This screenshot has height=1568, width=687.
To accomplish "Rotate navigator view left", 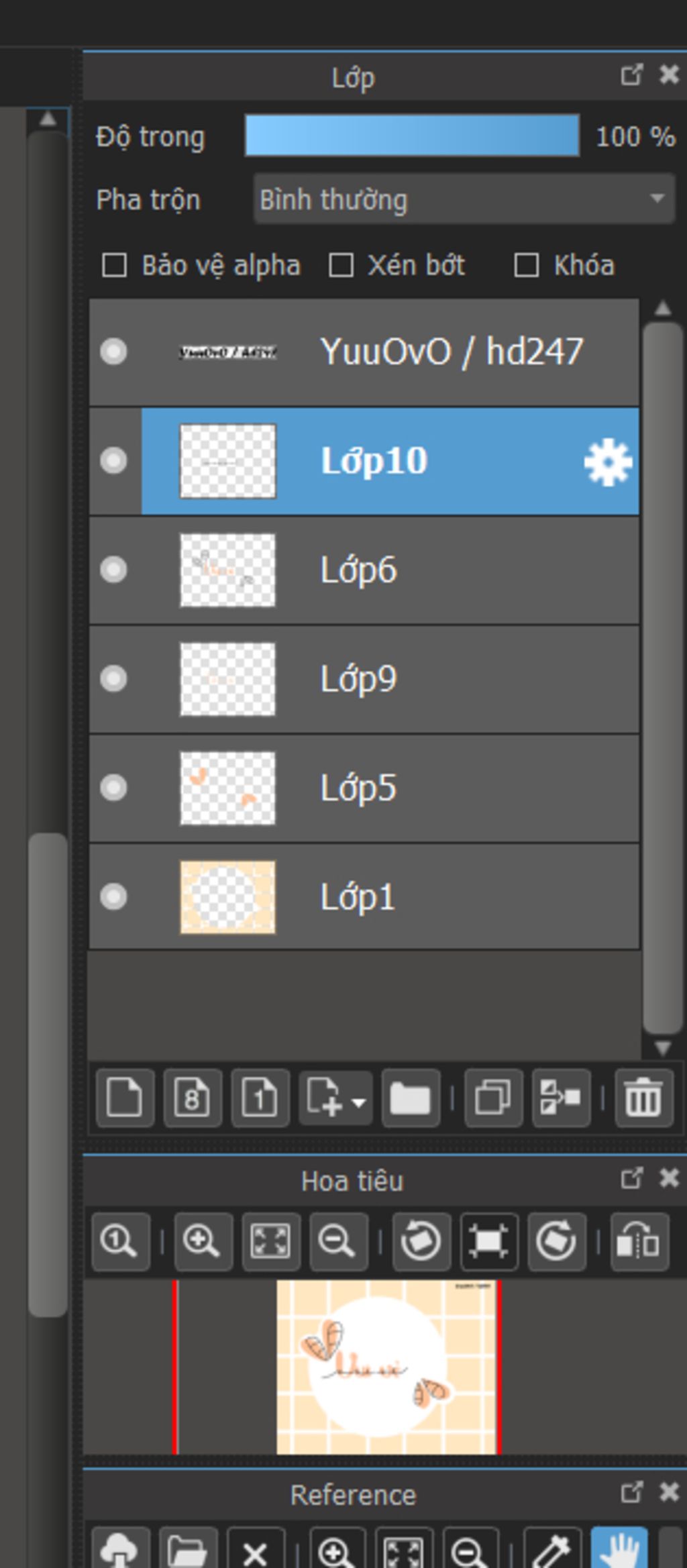I will 421,1242.
